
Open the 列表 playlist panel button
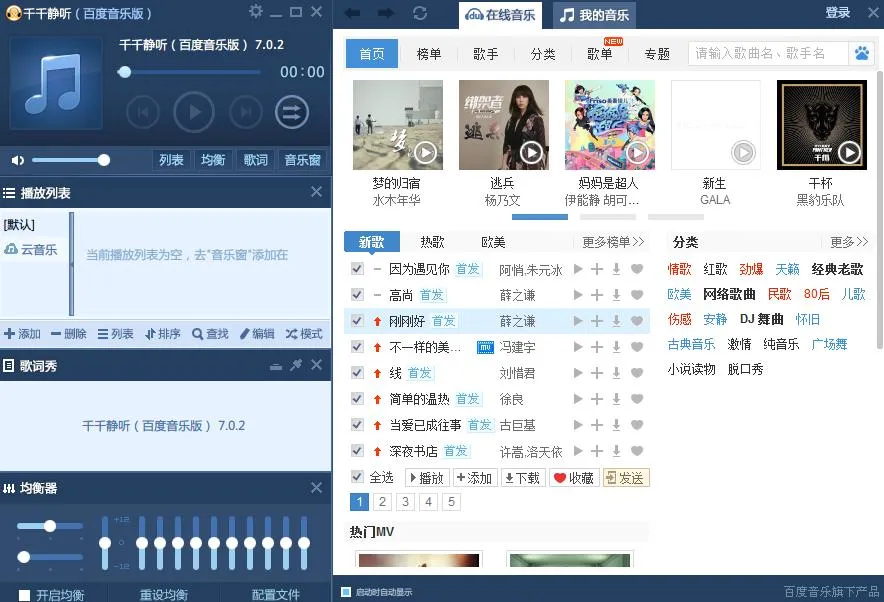[171, 160]
